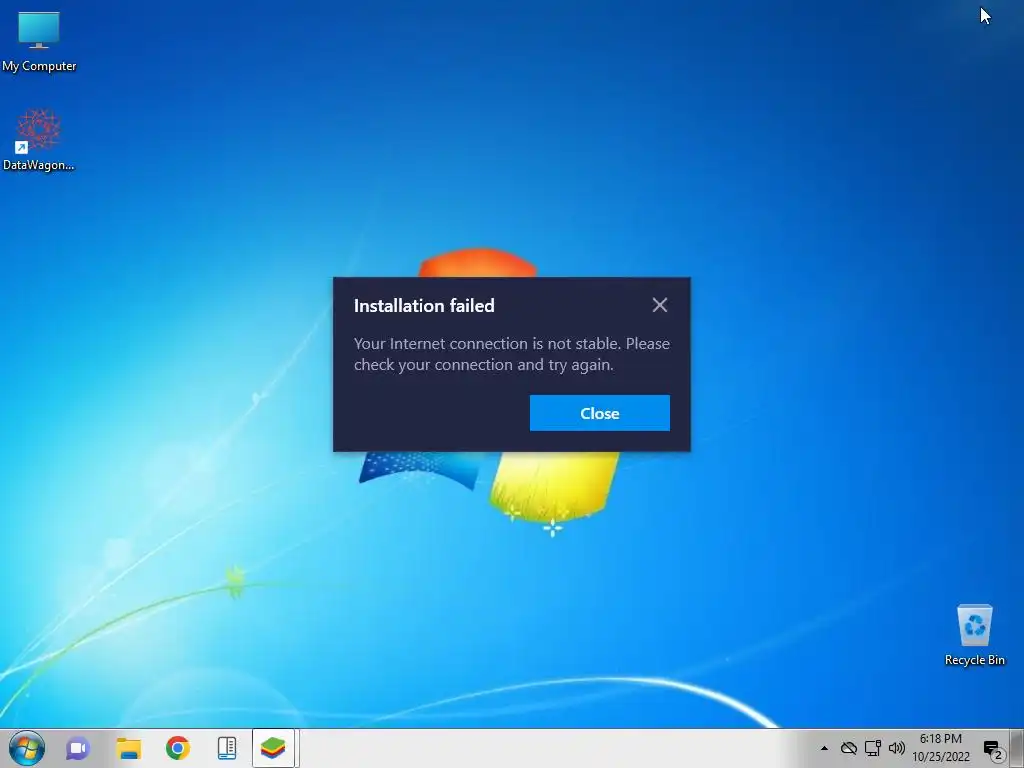Click the cloud sync disabled tray icon
Image resolution: width=1024 pixels, height=768 pixels.
coord(848,748)
